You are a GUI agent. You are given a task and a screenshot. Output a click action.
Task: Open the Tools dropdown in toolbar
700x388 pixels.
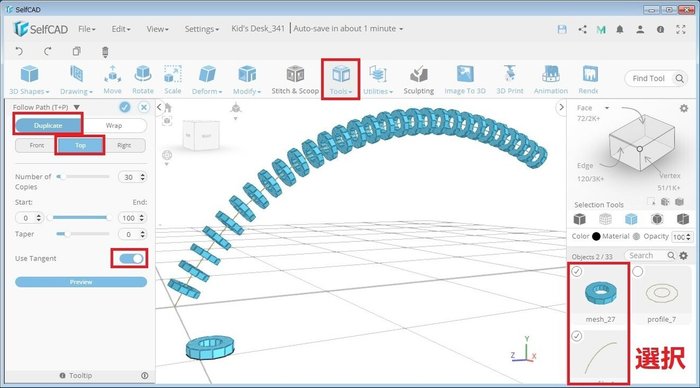(x=341, y=79)
